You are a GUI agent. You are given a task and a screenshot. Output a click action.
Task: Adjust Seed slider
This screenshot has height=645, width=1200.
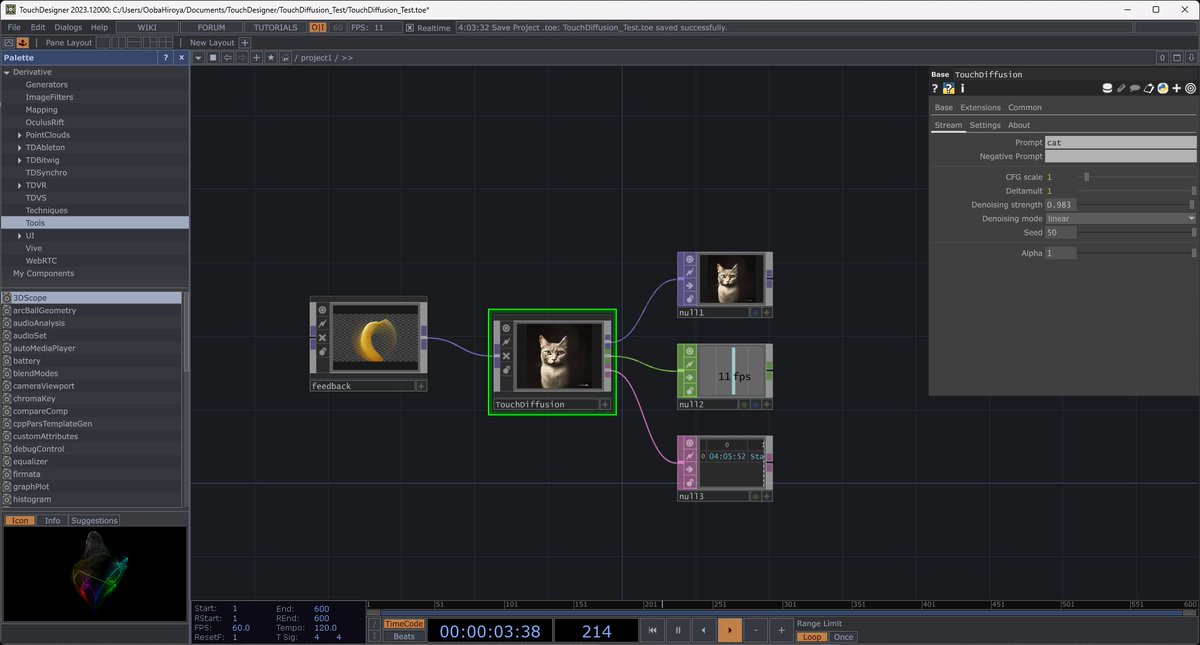click(1138, 232)
